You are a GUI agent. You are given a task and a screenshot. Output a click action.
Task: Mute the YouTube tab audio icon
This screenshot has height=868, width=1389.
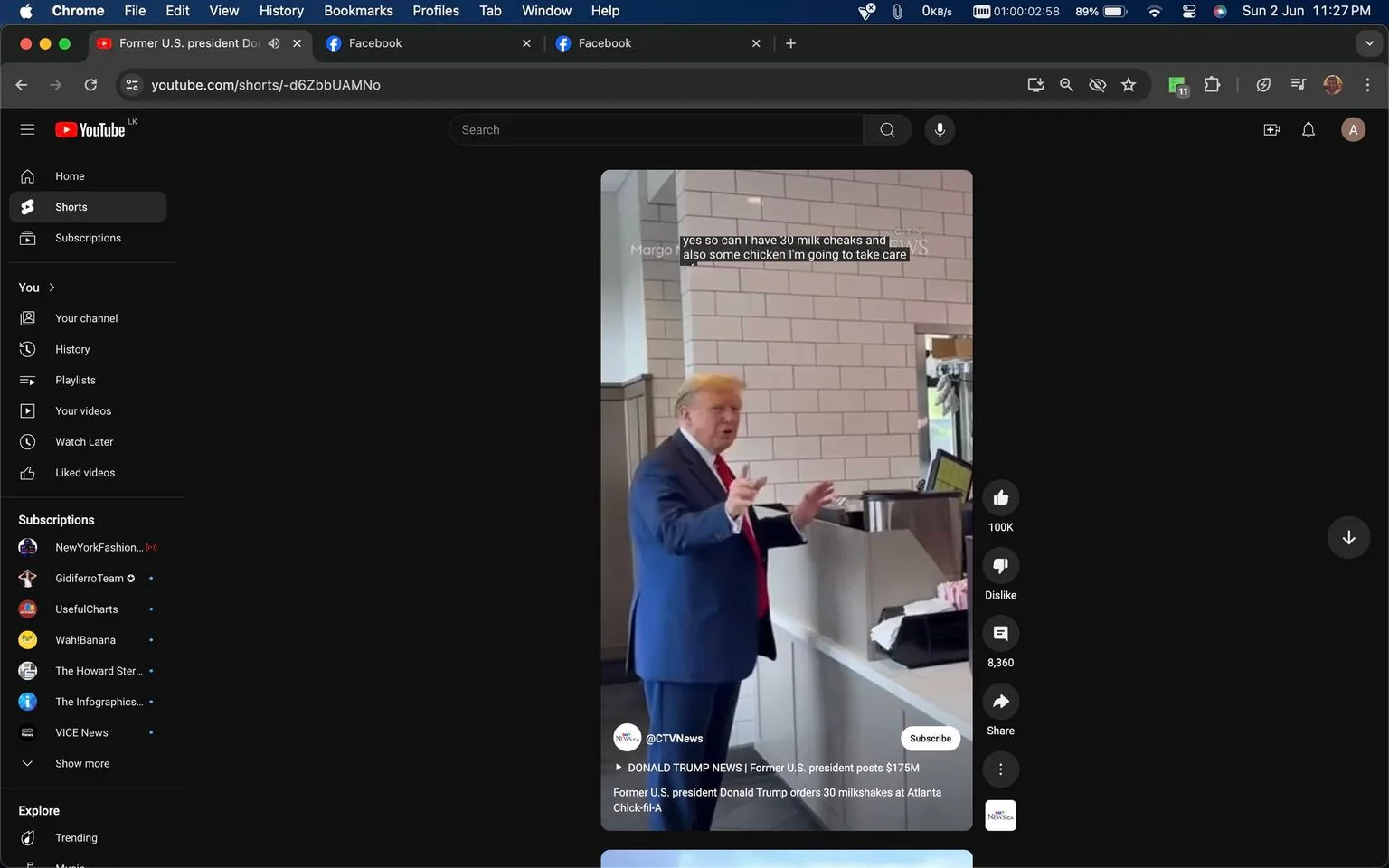point(274,43)
